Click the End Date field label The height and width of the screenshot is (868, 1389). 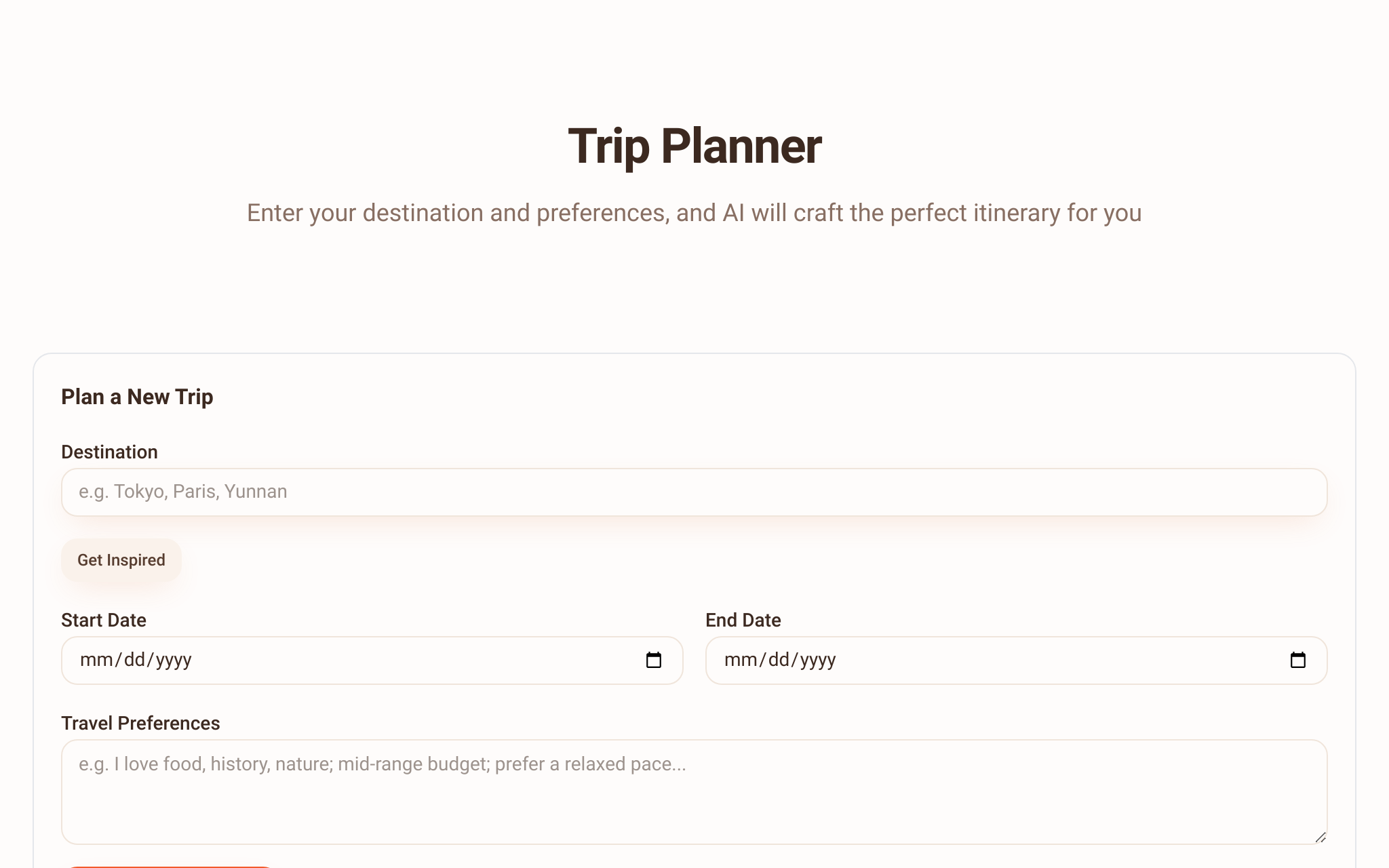click(x=743, y=620)
